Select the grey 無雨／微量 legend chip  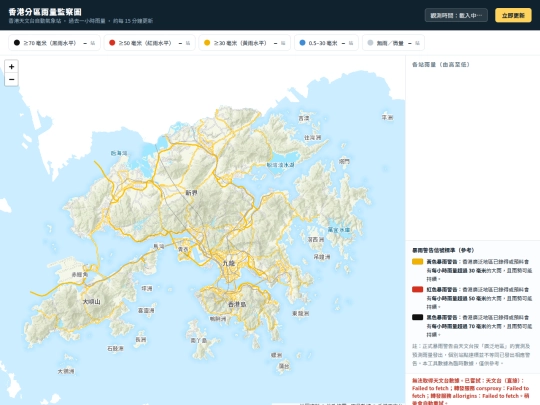[393, 43]
